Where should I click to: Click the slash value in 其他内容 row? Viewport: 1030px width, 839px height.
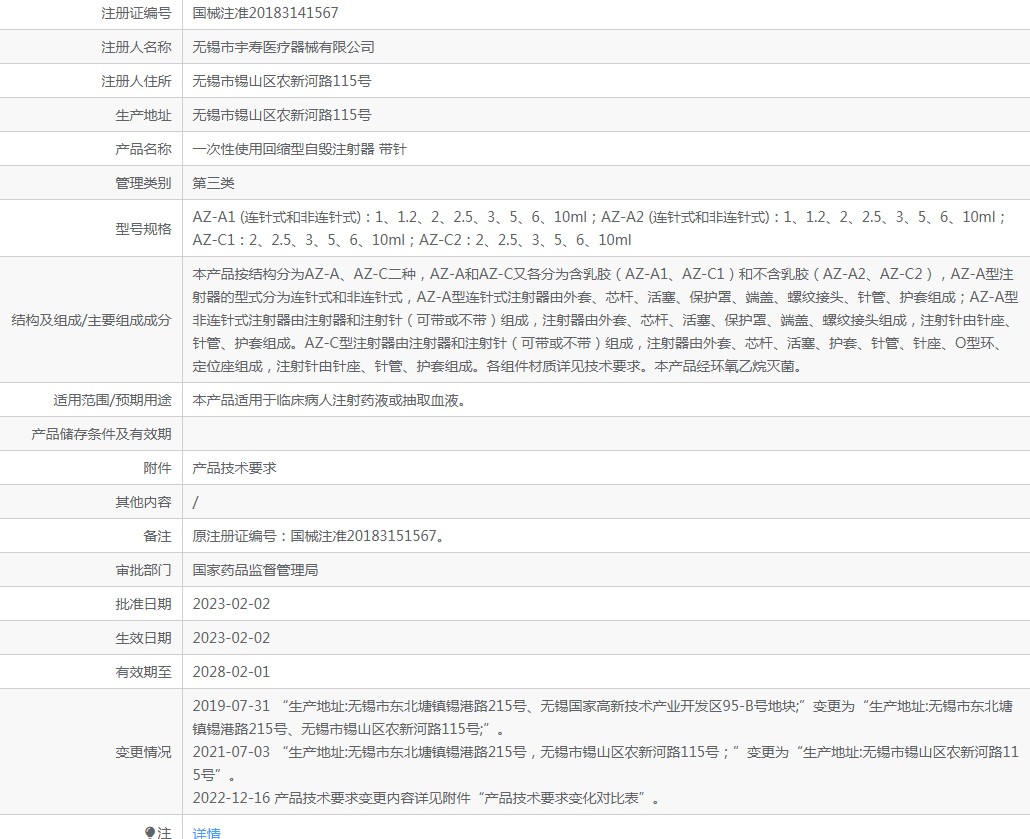pos(195,503)
